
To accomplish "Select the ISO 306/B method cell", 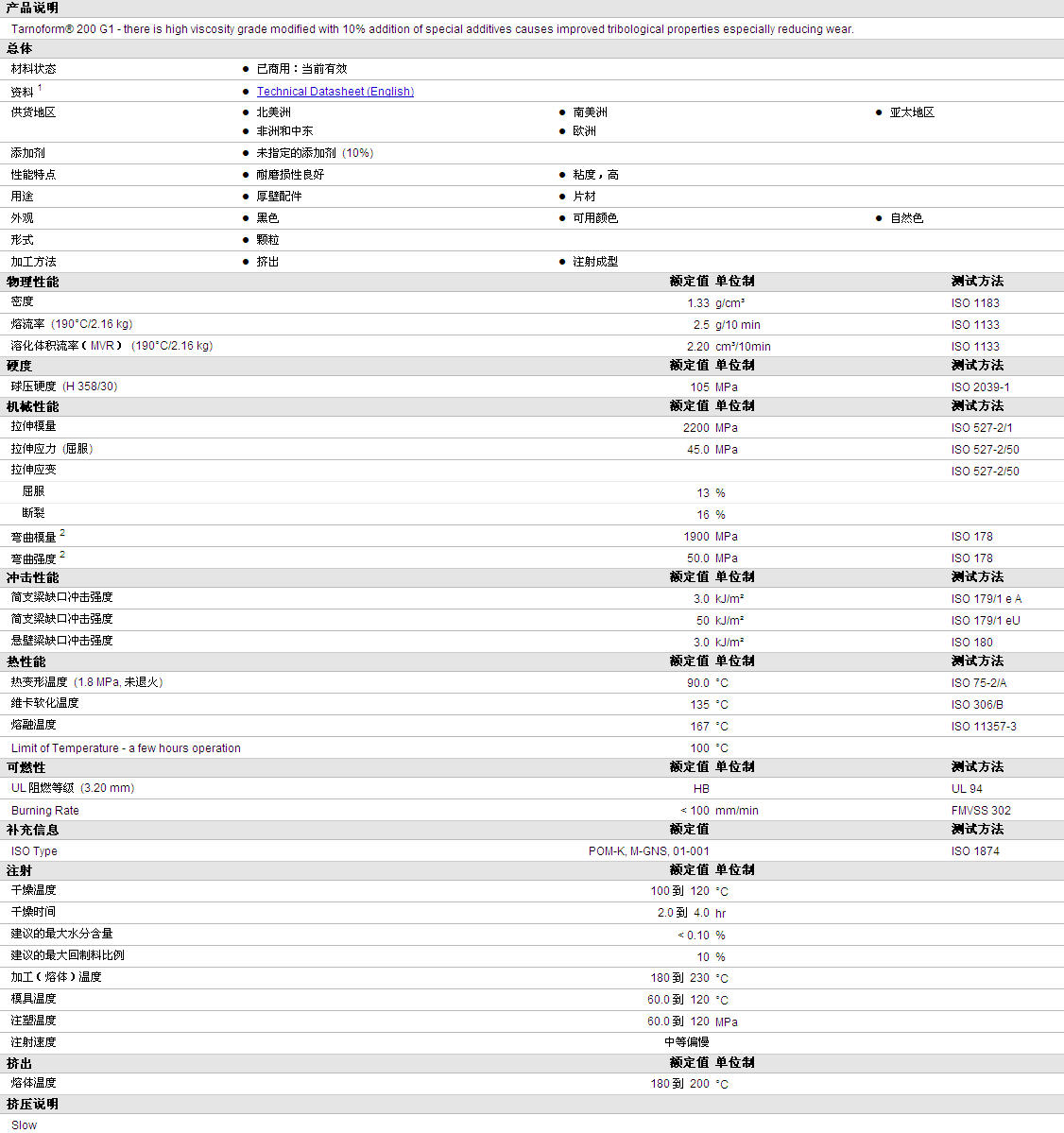I will click(x=977, y=705).
